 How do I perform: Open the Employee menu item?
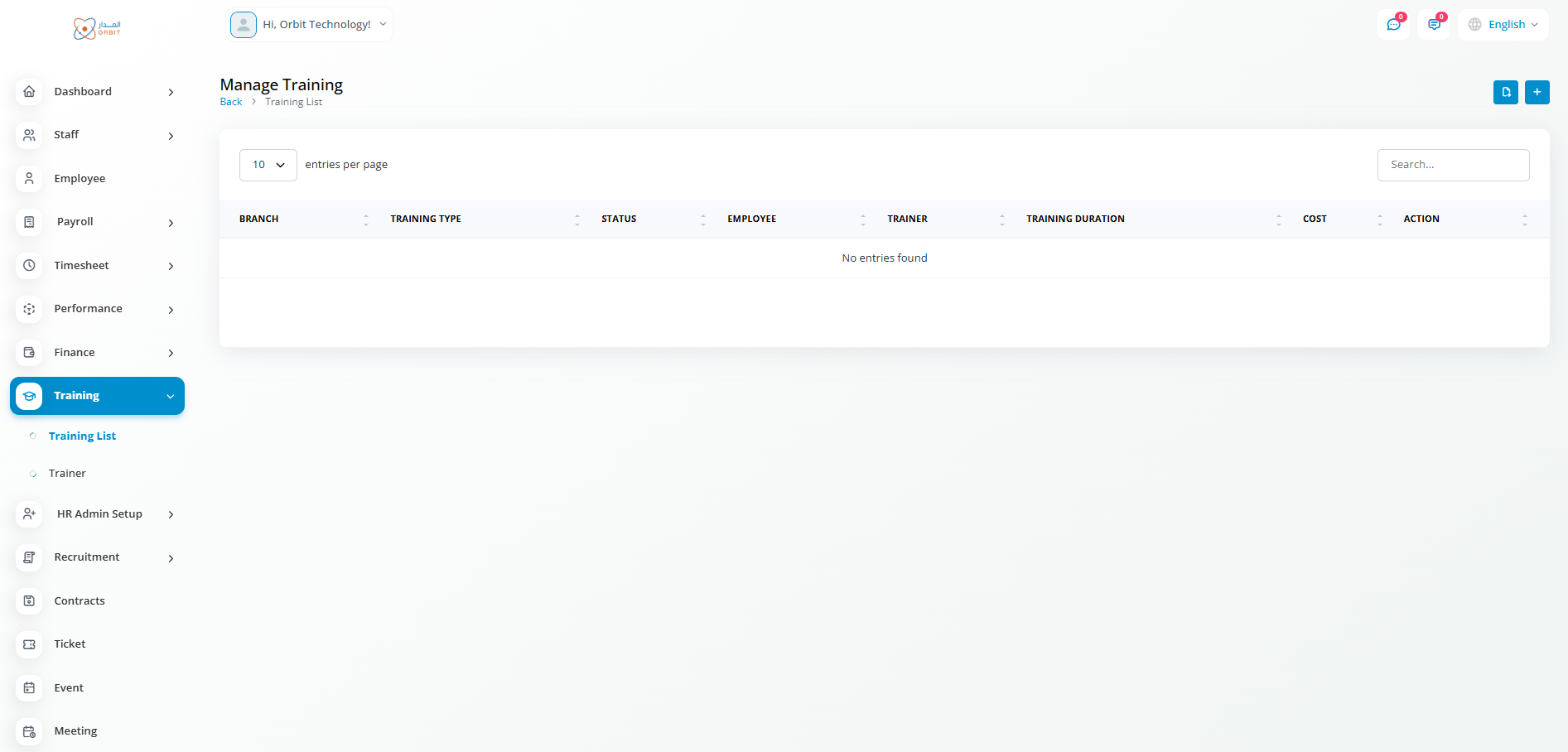[80, 179]
